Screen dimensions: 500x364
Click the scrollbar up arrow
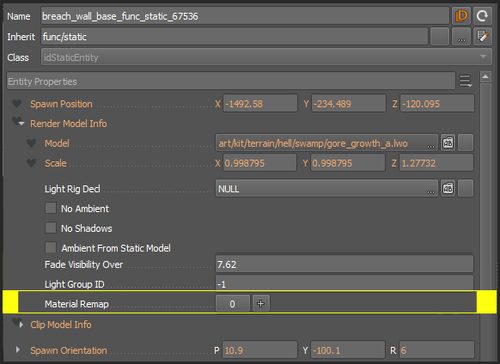[486, 77]
